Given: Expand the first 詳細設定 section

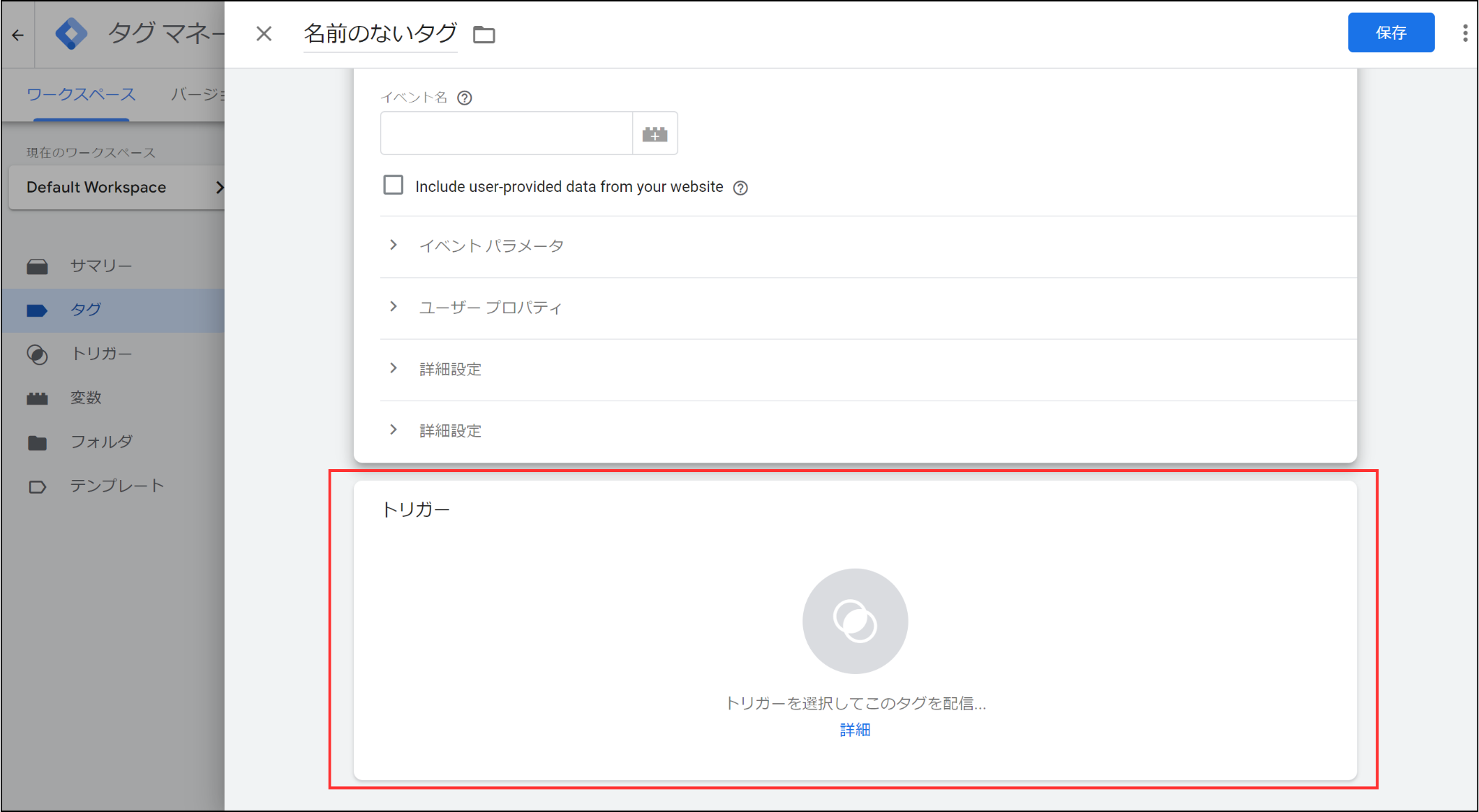Looking at the screenshot, I should (868, 370).
